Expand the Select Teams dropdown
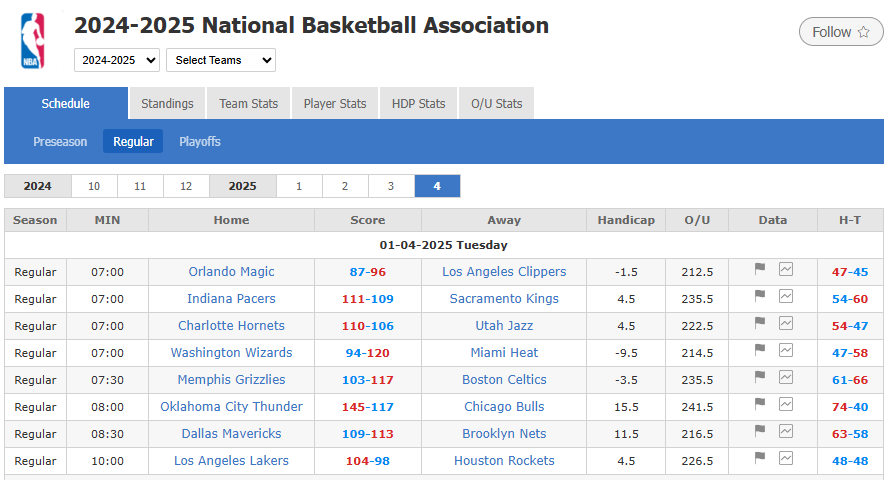Image resolution: width=892 pixels, height=480 pixels. click(220, 60)
